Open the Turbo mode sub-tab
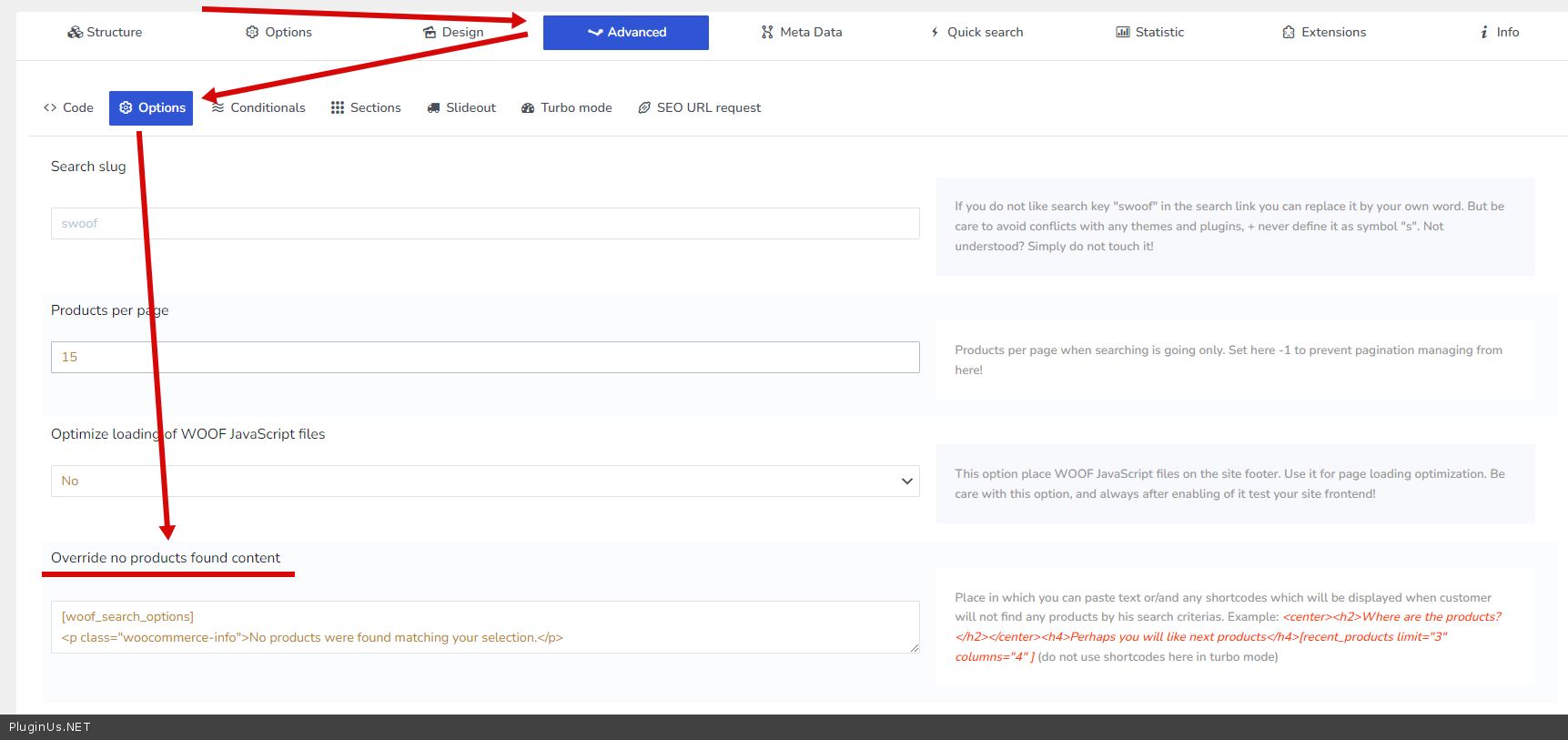 click(x=567, y=108)
